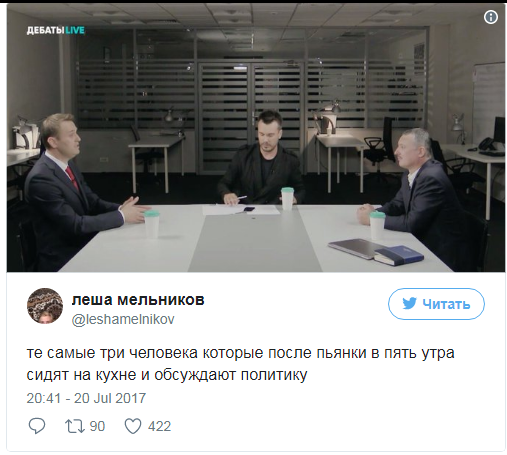Viewport: 507px width, 455px height.
Task: Reply using the speech bubble icon
Action: tap(37, 426)
